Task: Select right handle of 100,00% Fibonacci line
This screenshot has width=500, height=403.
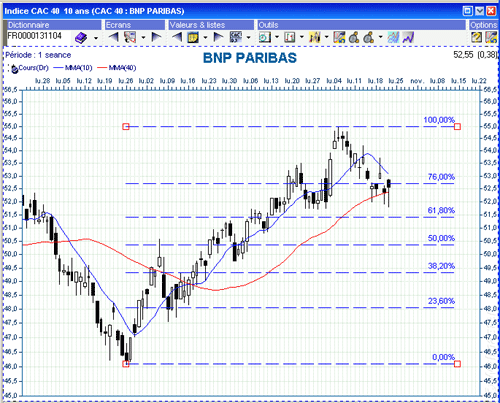Action: [x=457, y=127]
